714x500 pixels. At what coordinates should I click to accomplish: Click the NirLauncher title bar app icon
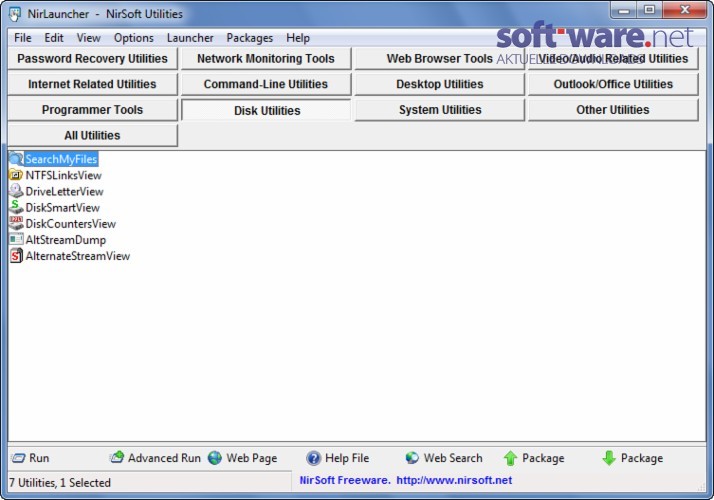pyautogui.click(x=15, y=14)
